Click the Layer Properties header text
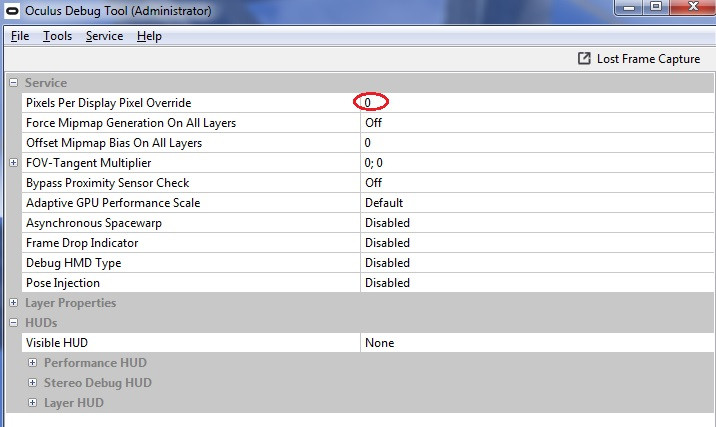 tap(70, 303)
